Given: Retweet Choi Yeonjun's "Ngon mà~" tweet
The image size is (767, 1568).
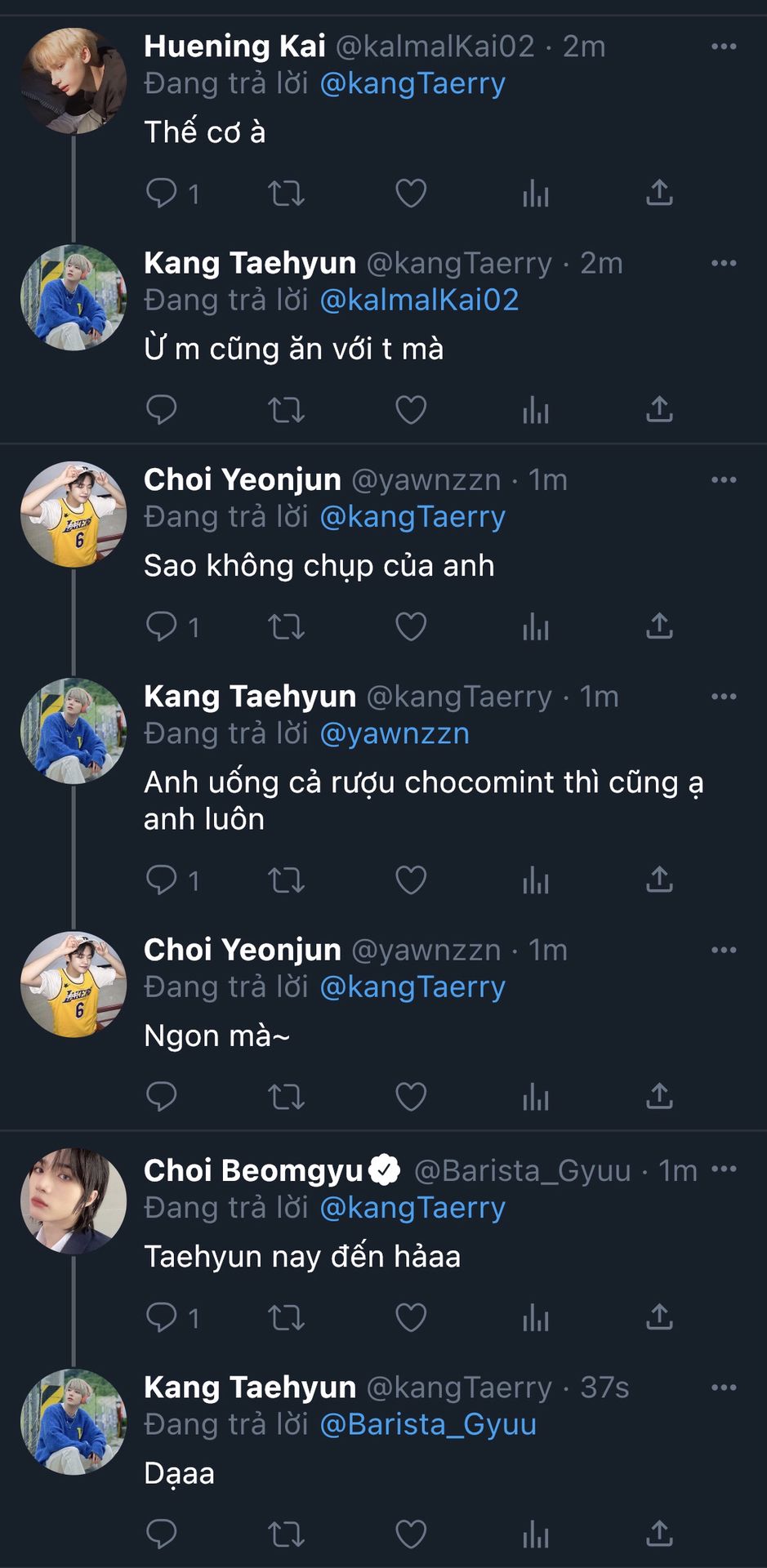Looking at the screenshot, I should tap(286, 1097).
